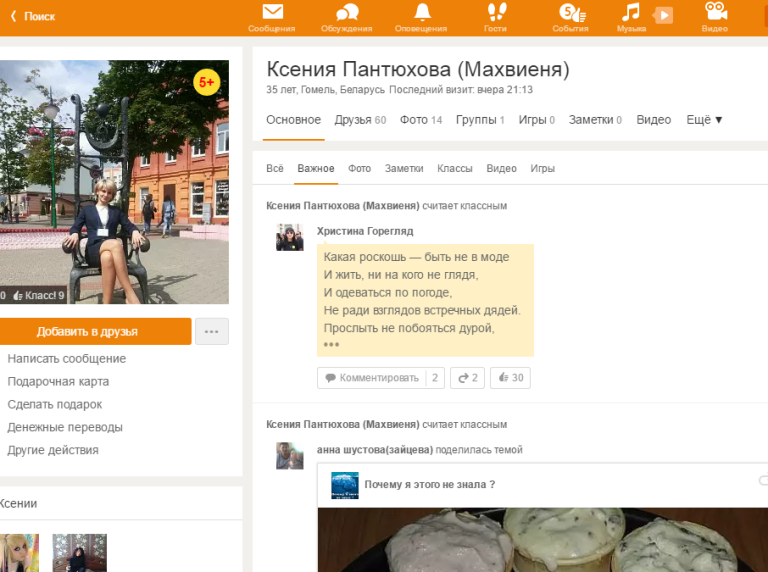The width and height of the screenshot is (768, 572).
Task: Select the Заметки feed filter
Action: pyautogui.click(x=404, y=168)
